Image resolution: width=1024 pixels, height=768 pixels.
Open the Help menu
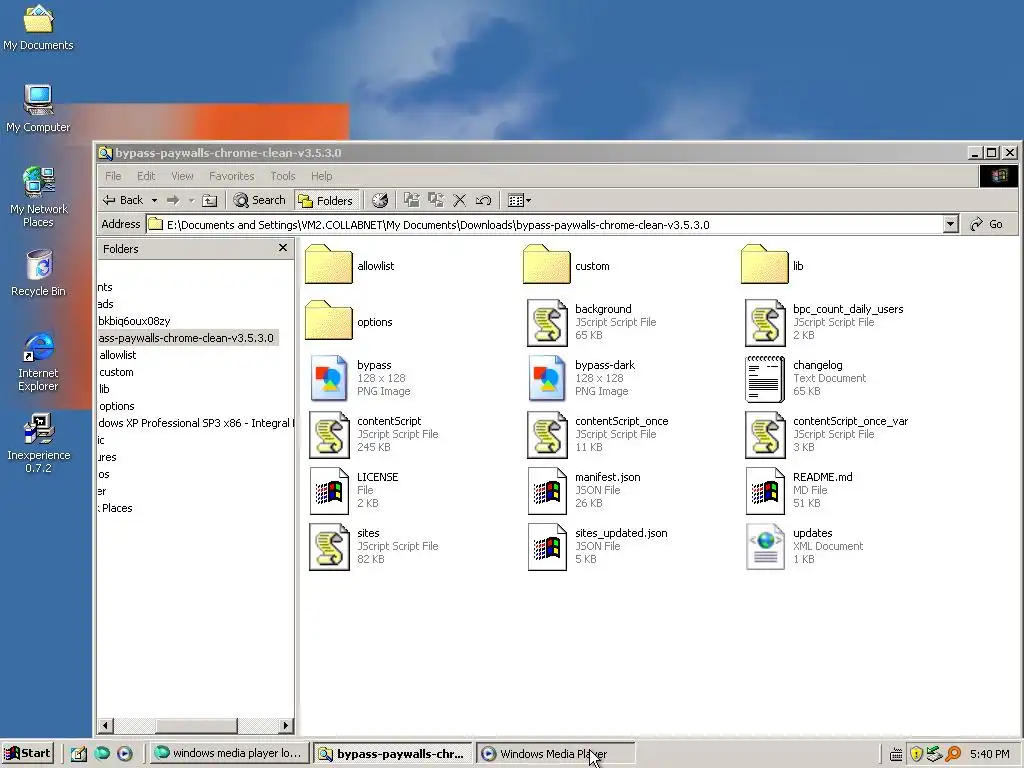click(321, 176)
